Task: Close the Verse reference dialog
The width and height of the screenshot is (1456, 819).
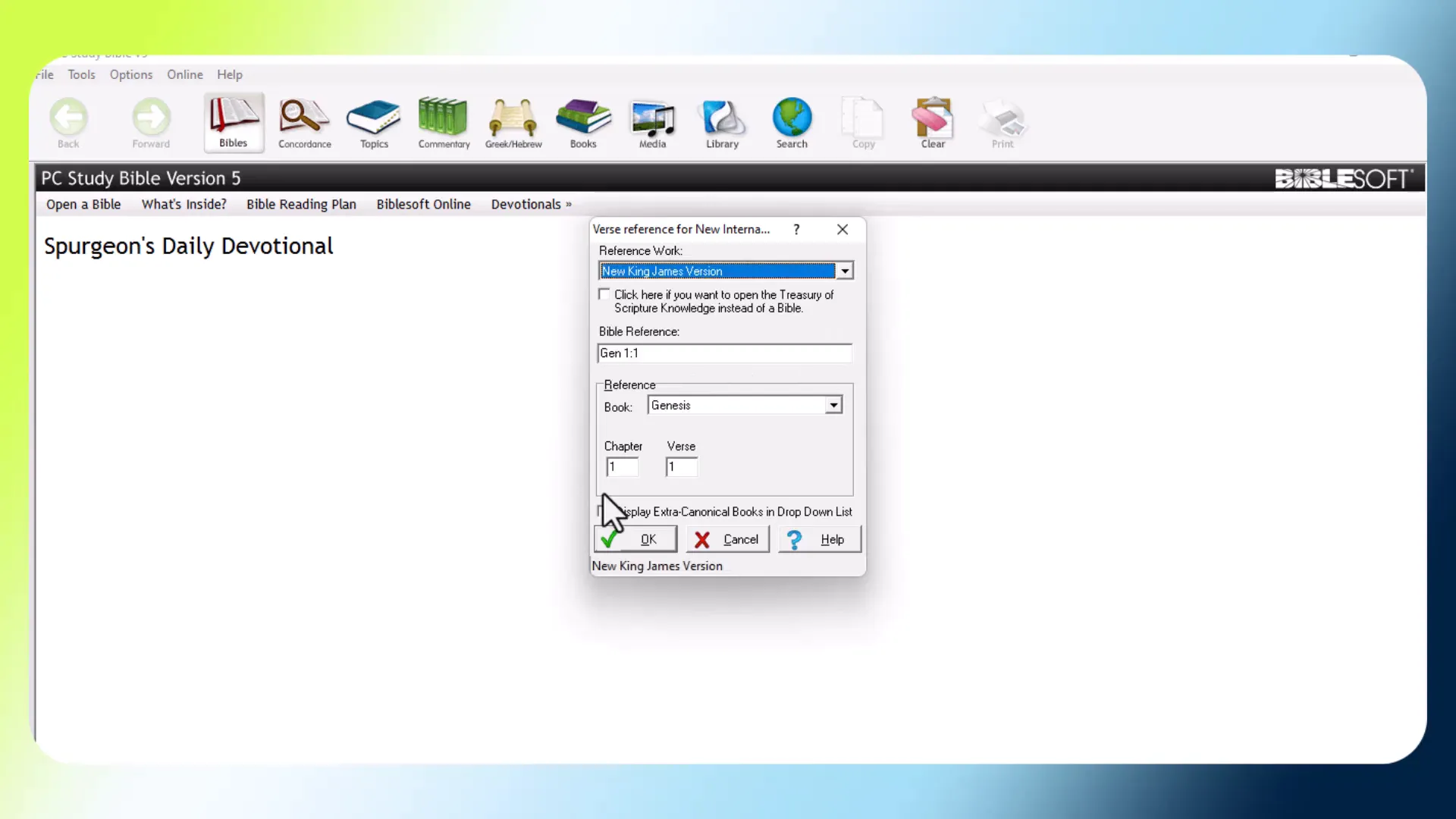Action: (x=843, y=229)
